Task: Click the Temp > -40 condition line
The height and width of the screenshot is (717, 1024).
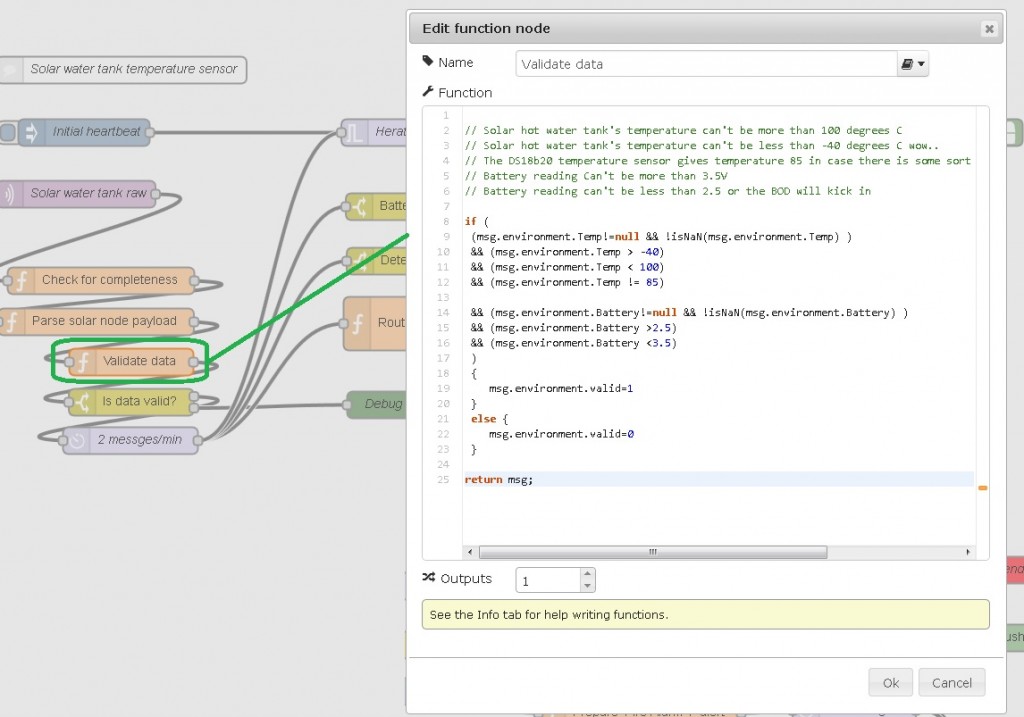Action: pyautogui.click(x=567, y=252)
